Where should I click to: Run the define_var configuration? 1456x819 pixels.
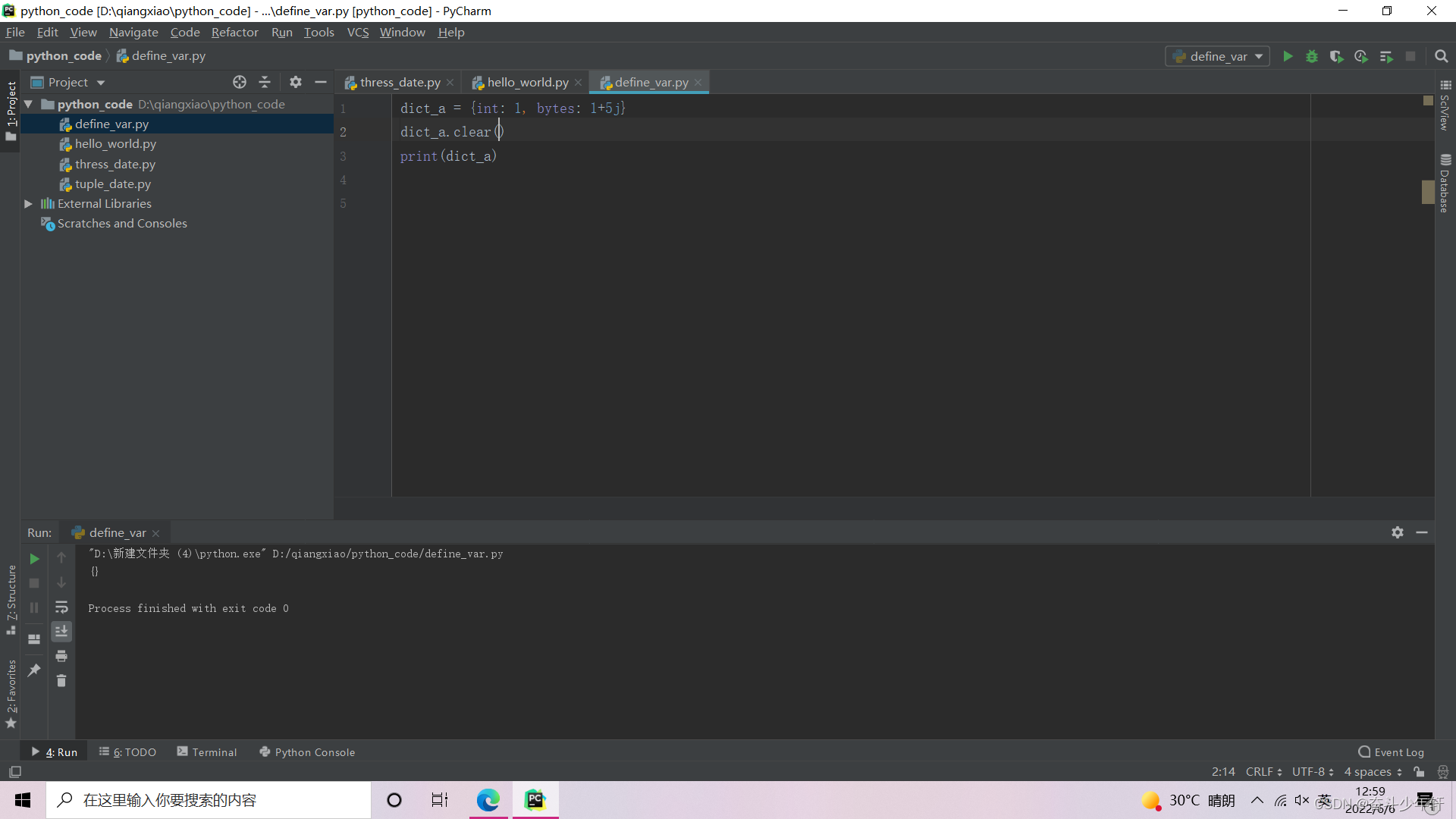(1288, 56)
